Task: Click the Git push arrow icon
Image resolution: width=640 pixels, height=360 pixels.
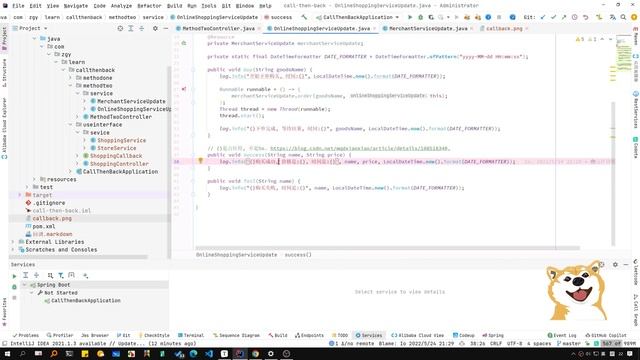Action: click(564, 17)
